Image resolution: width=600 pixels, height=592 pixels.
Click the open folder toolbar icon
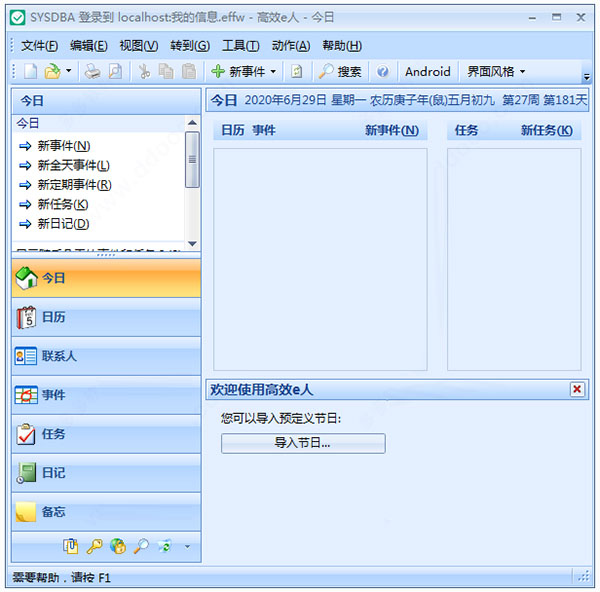[x=52, y=72]
